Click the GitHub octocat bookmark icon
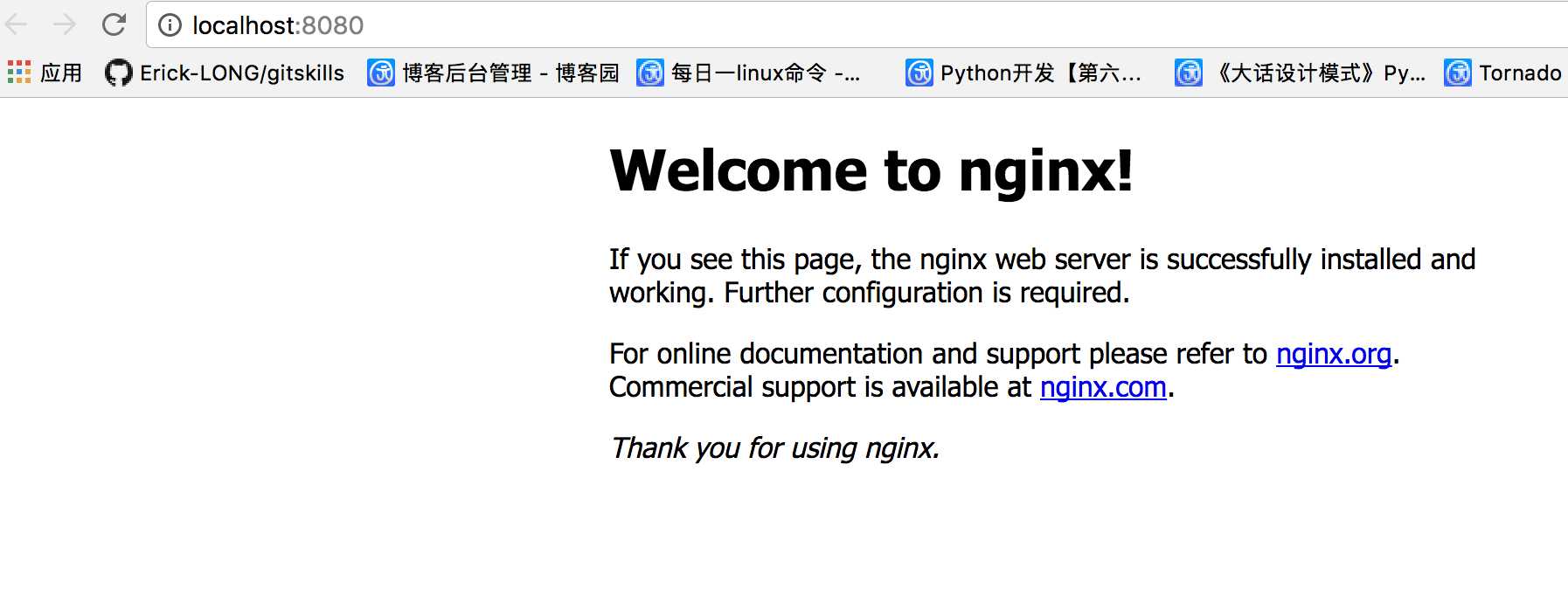Screen dimensions: 1568x589 pyautogui.click(x=118, y=73)
